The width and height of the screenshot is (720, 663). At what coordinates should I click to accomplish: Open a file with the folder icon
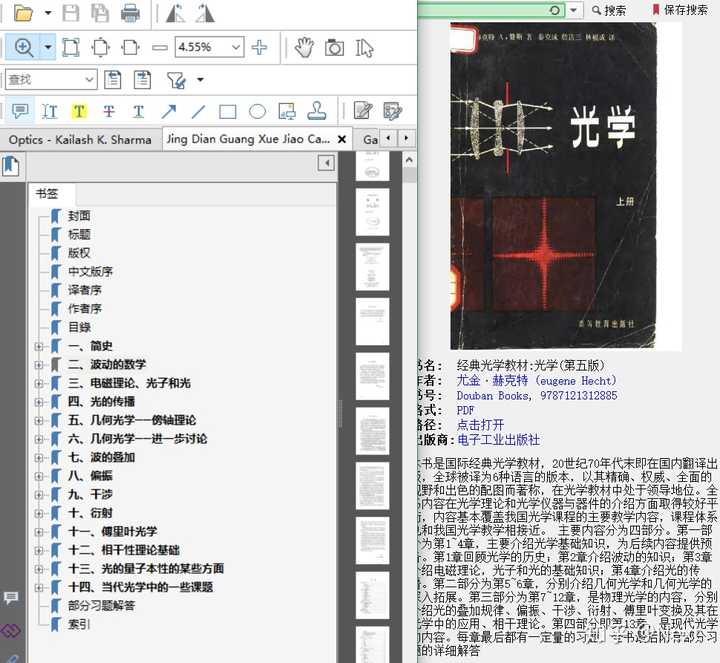pyautogui.click(x=23, y=13)
